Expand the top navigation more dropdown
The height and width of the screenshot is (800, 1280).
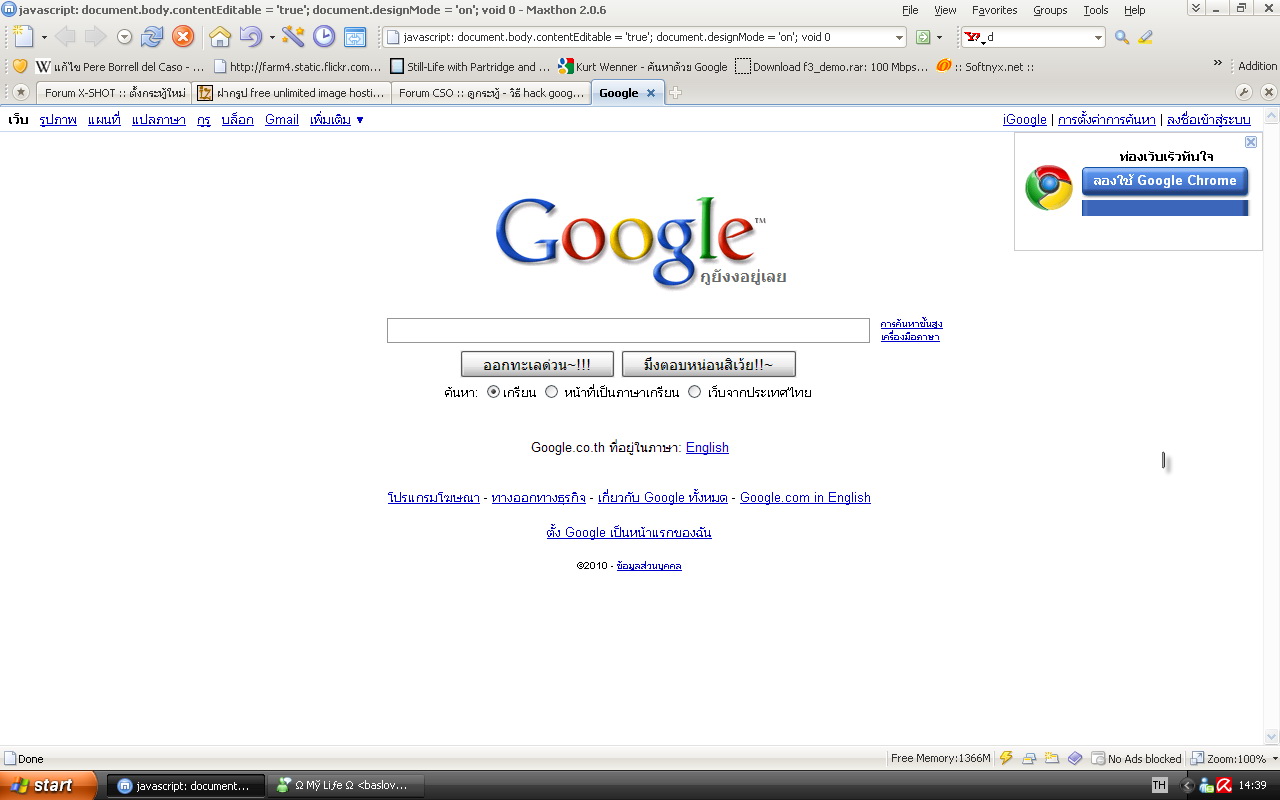[337, 120]
